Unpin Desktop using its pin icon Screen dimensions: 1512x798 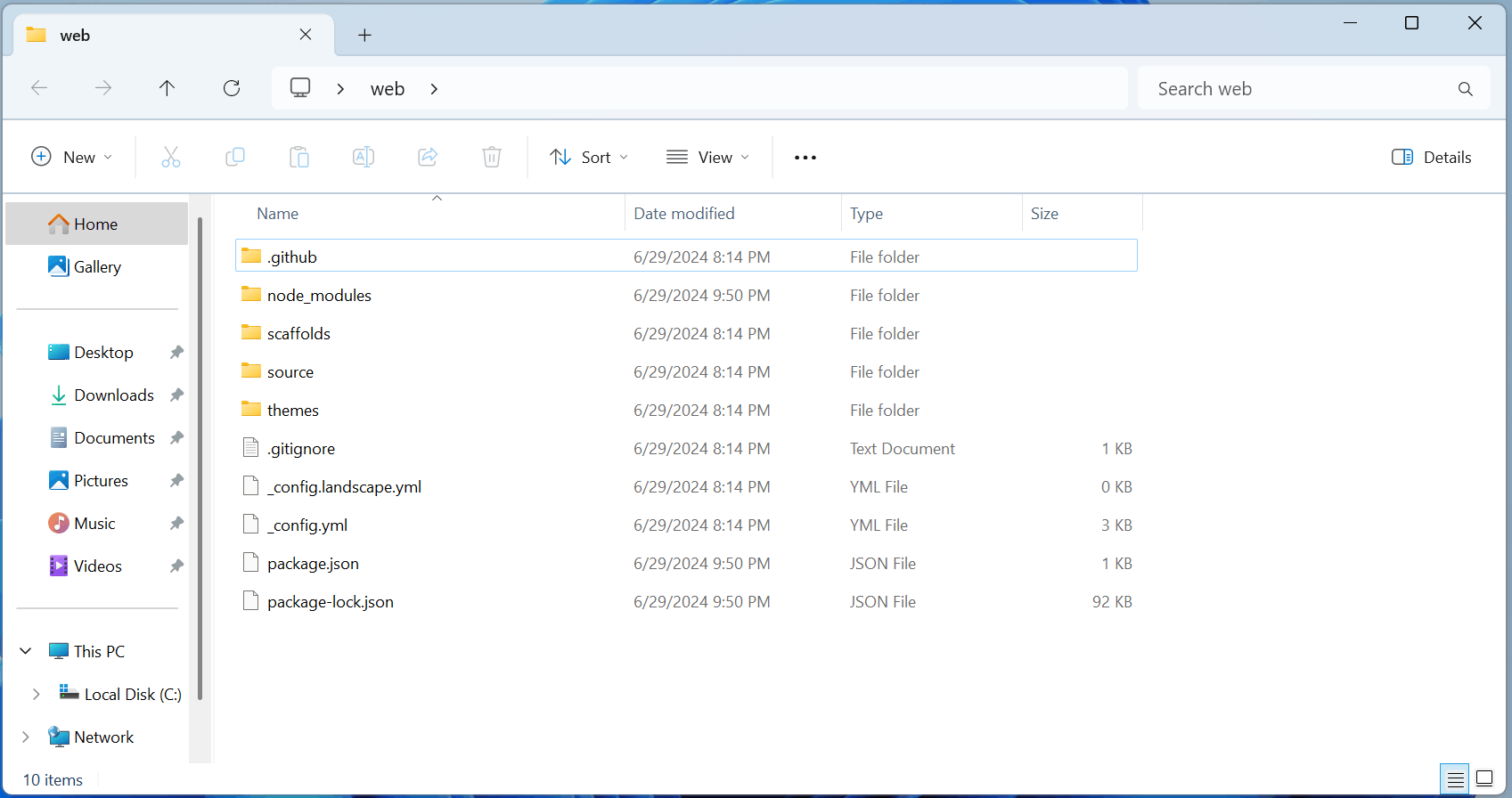(x=176, y=353)
